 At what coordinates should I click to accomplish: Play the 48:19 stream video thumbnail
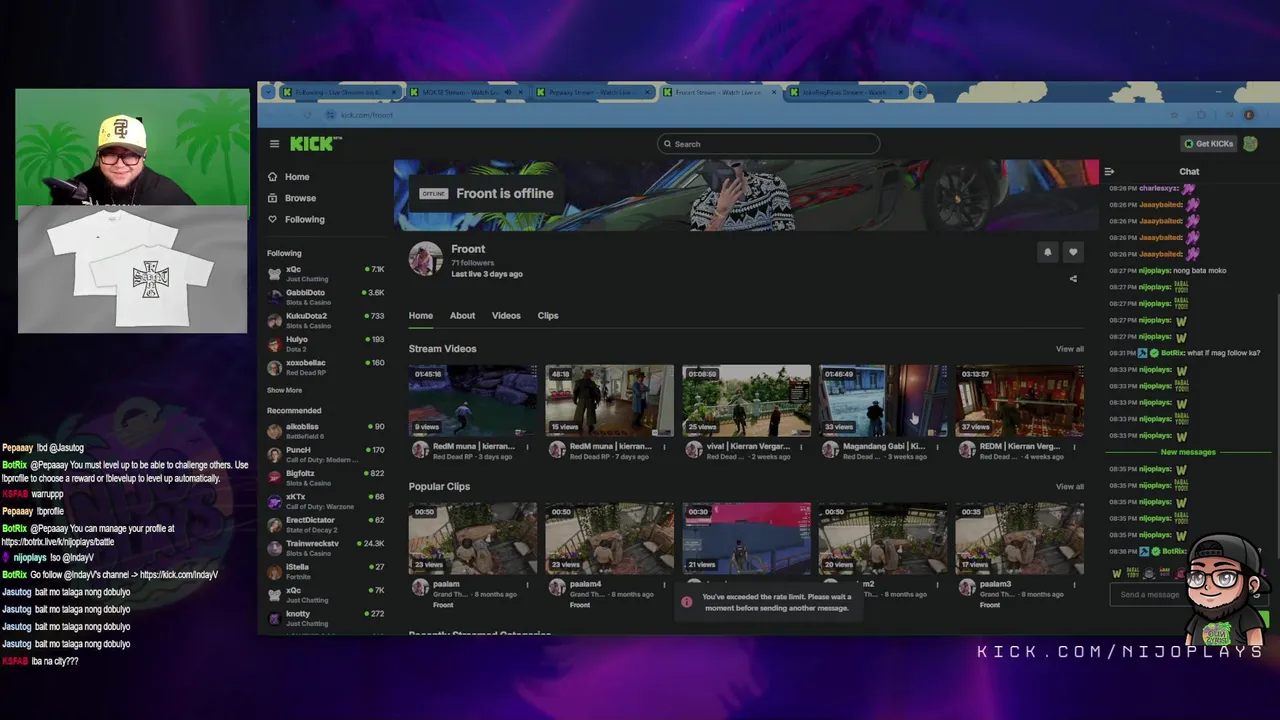point(610,401)
